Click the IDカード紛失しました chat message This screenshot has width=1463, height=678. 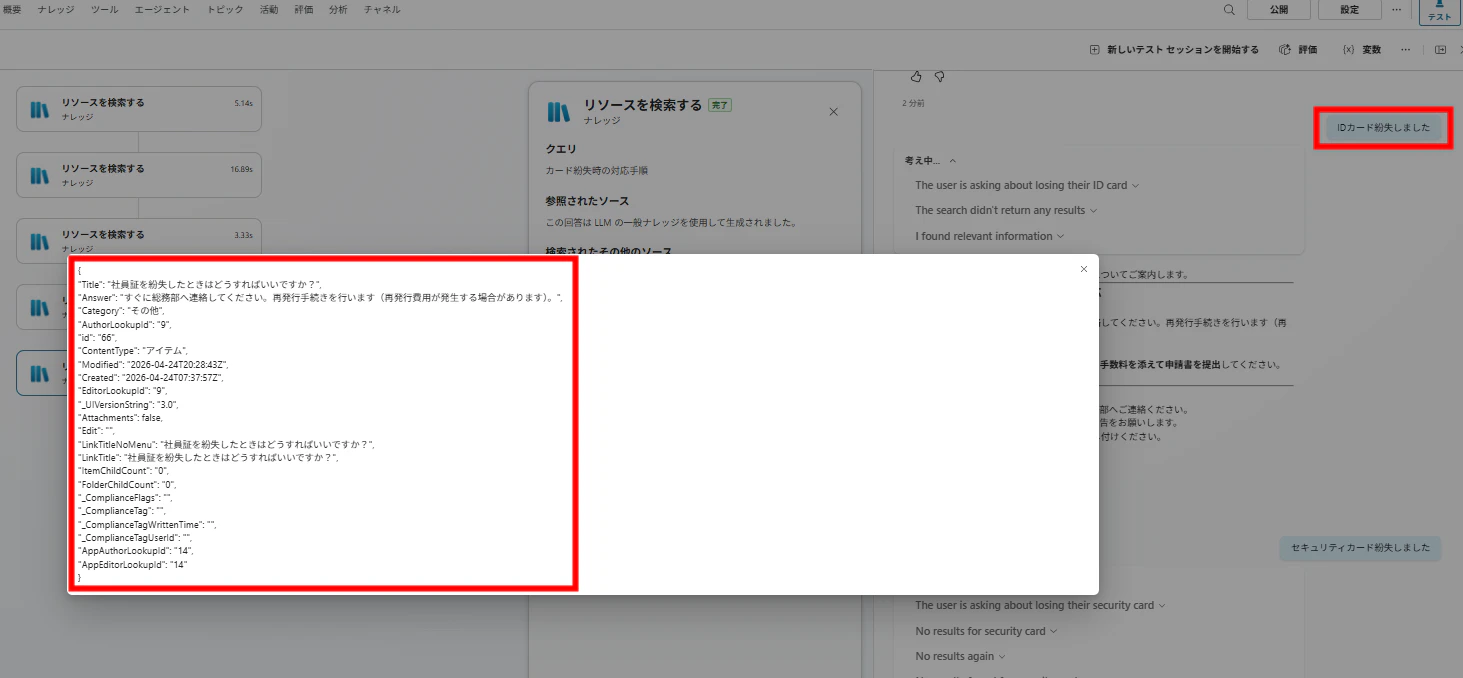[x=1383, y=127]
